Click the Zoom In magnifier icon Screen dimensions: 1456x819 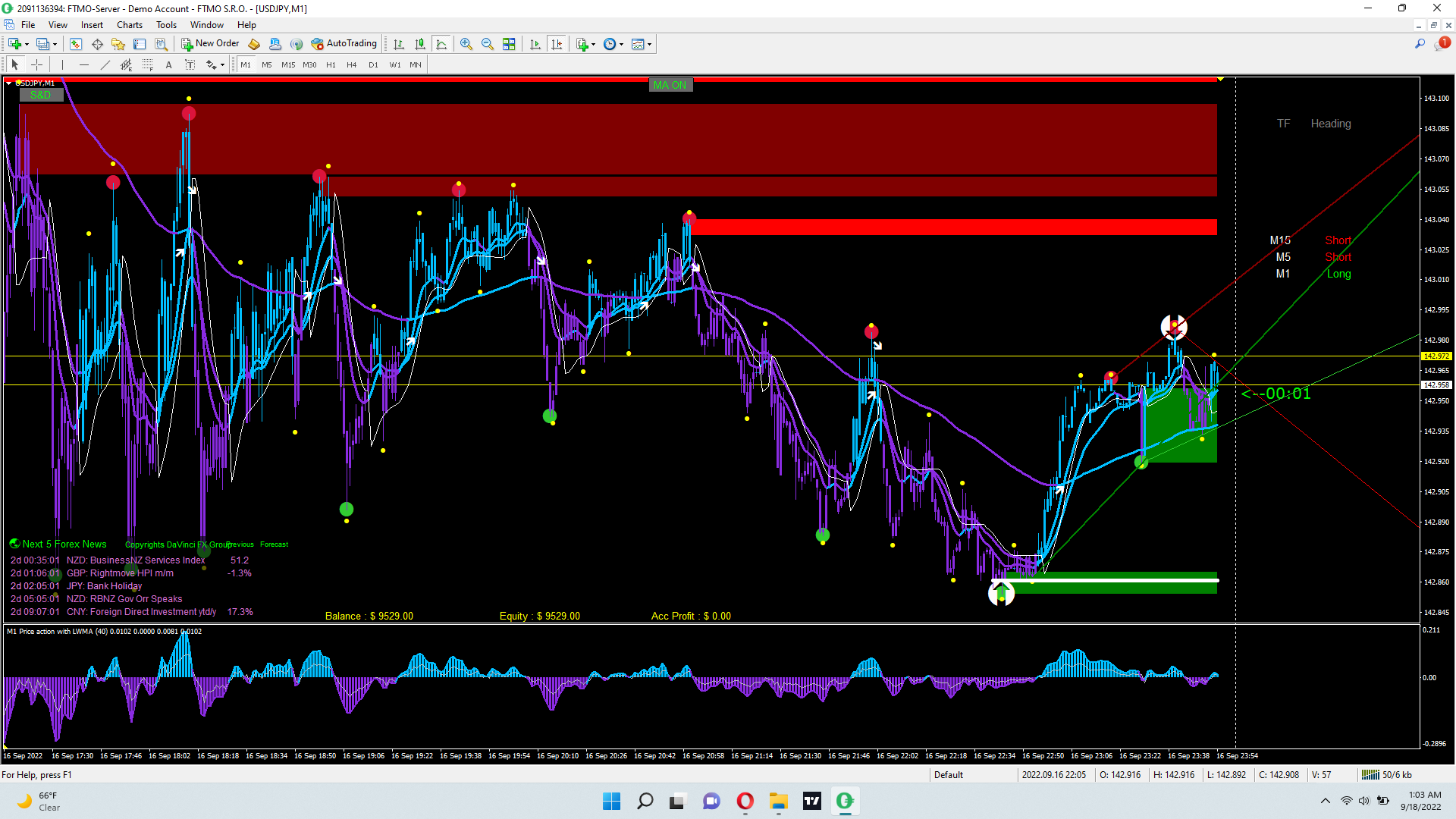(466, 44)
